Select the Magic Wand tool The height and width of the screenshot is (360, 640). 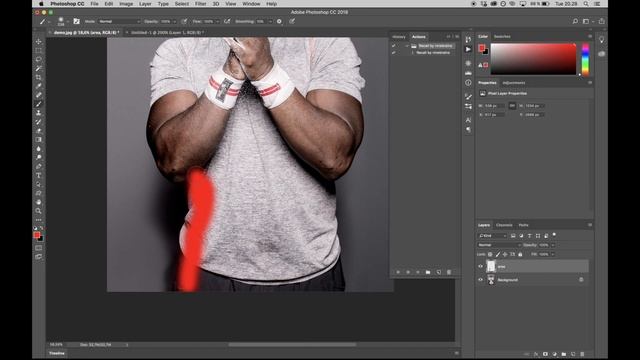click(38, 68)
